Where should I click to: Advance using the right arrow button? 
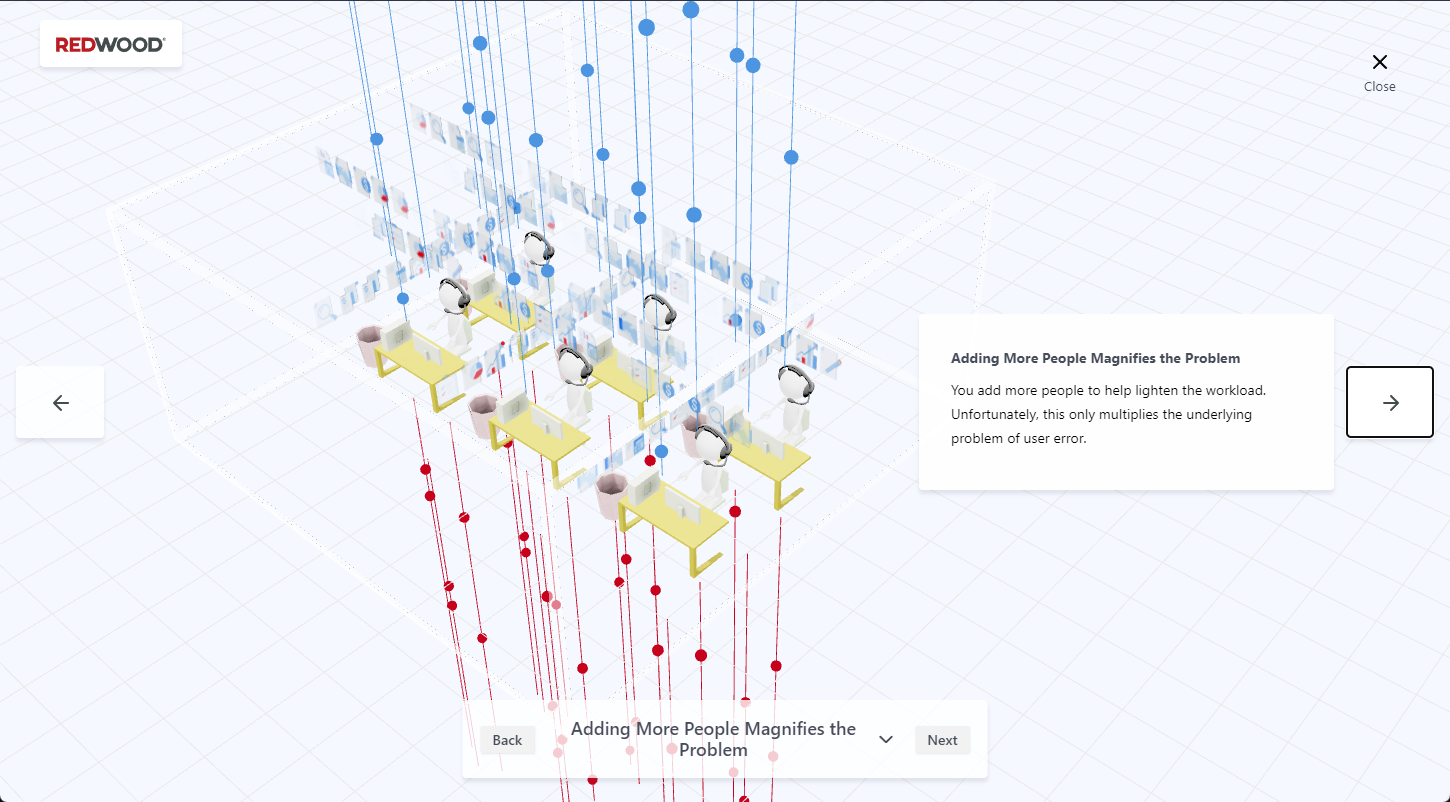tap(1390, 402)
